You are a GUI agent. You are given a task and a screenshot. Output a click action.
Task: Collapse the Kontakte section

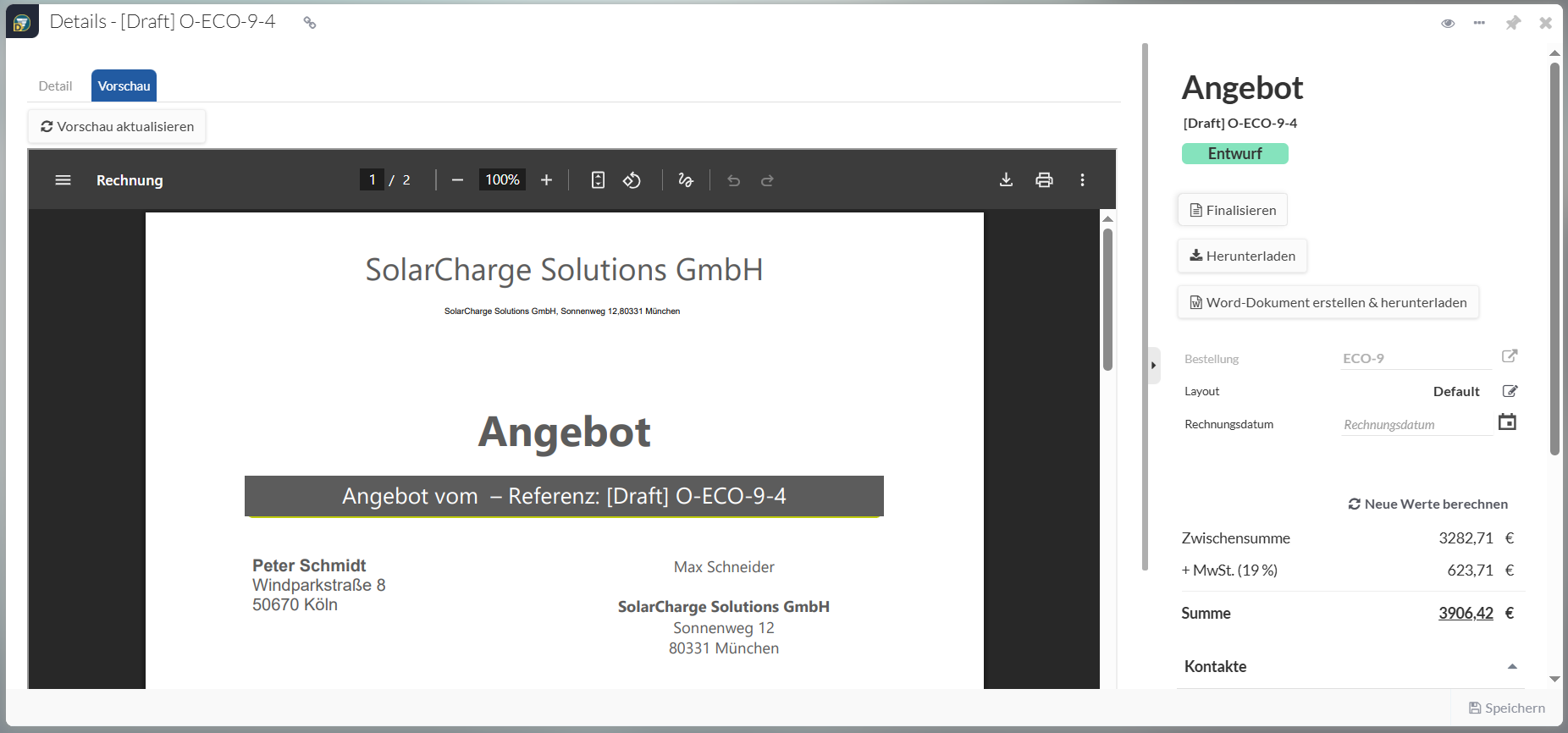pos(1512,667)
